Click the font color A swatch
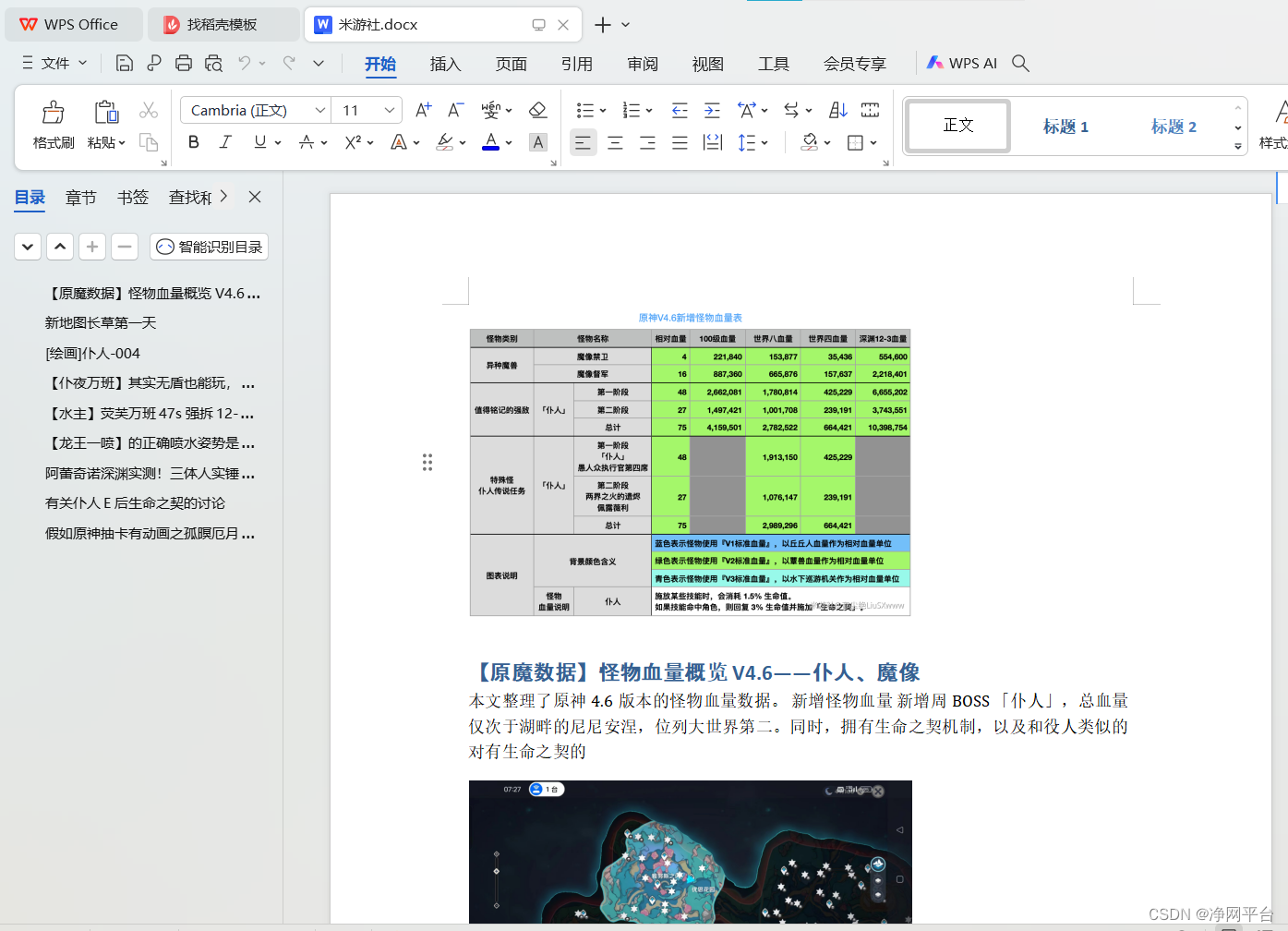1288x931 pixels. 491,142
